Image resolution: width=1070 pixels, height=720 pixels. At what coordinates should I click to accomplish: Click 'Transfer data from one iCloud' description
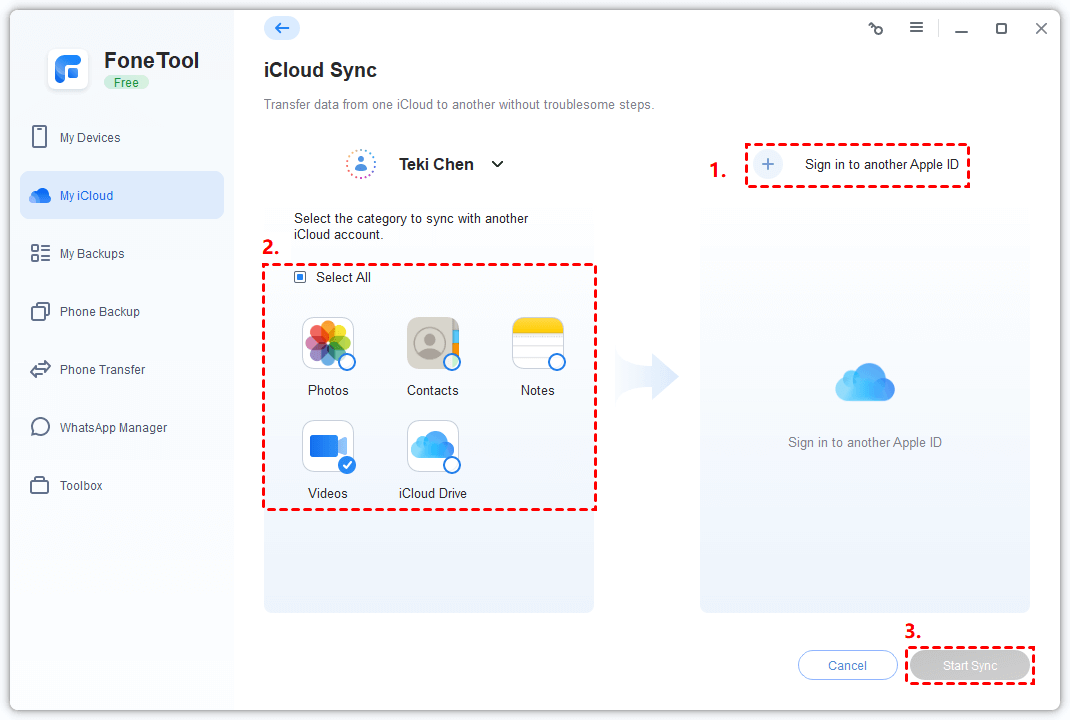pos(459,104)
